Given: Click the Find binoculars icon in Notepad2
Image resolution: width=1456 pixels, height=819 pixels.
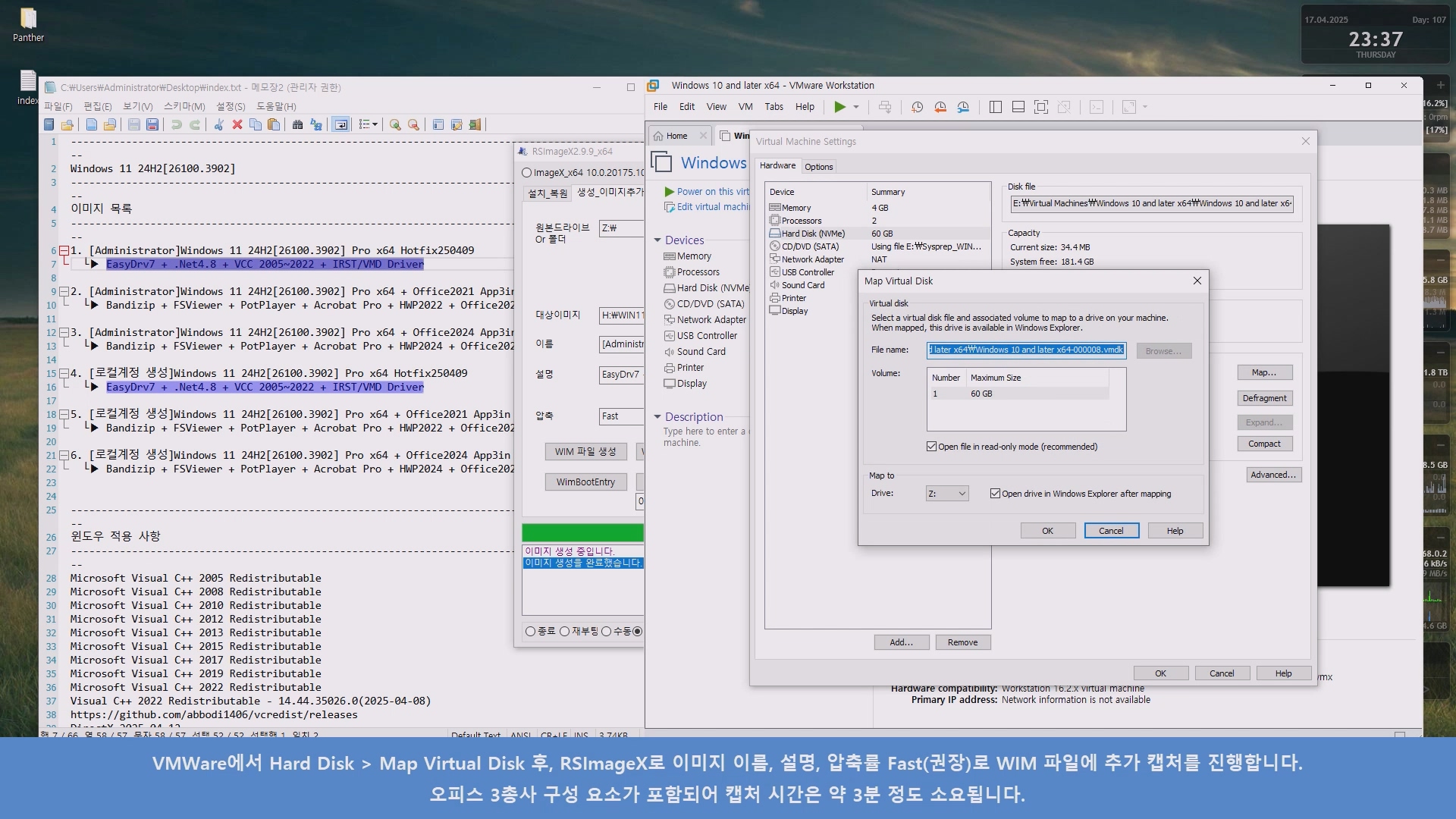Looking at the screenshot, I should coord(298,124).
